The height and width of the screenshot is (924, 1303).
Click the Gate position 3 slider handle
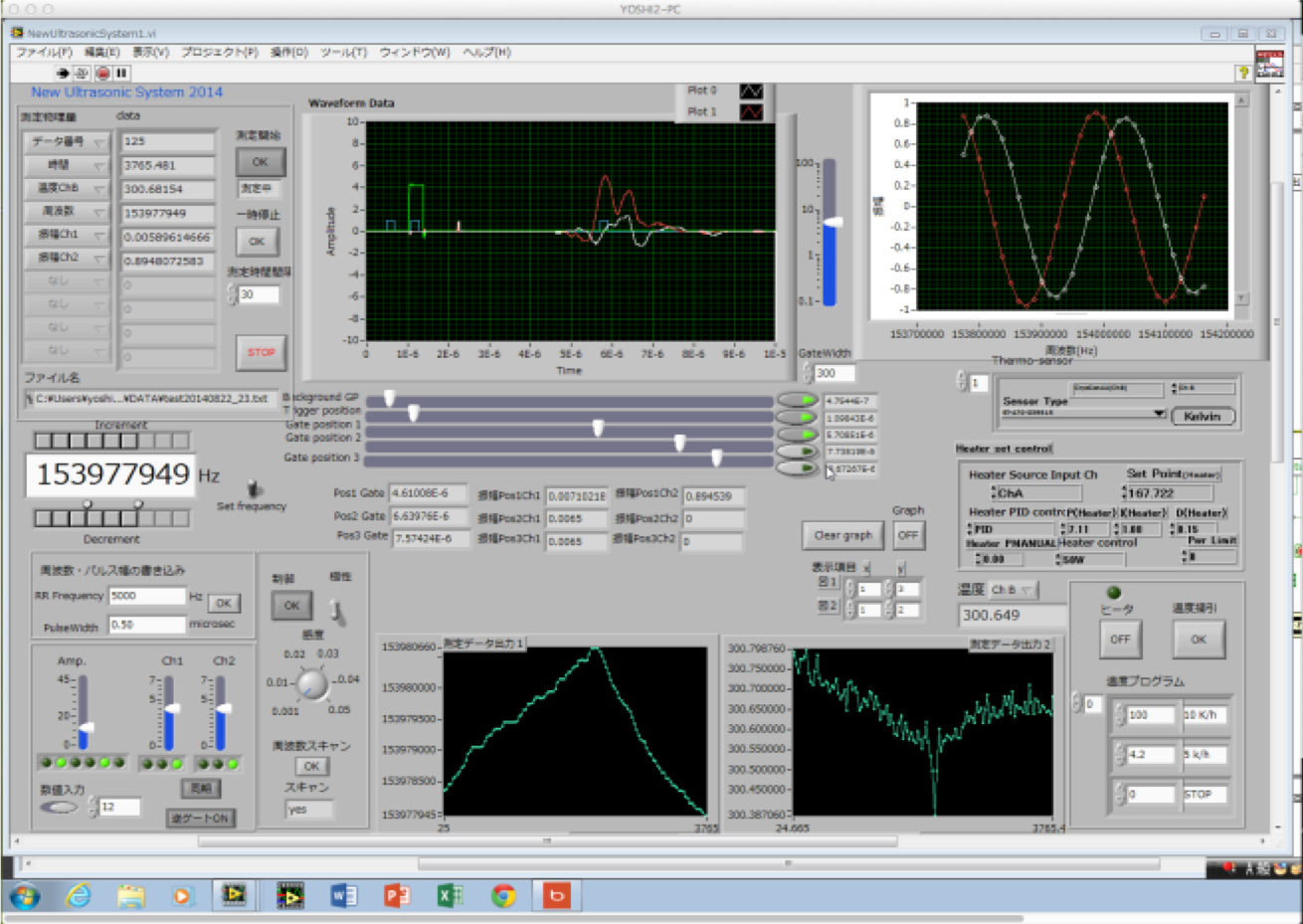[716, 458]
